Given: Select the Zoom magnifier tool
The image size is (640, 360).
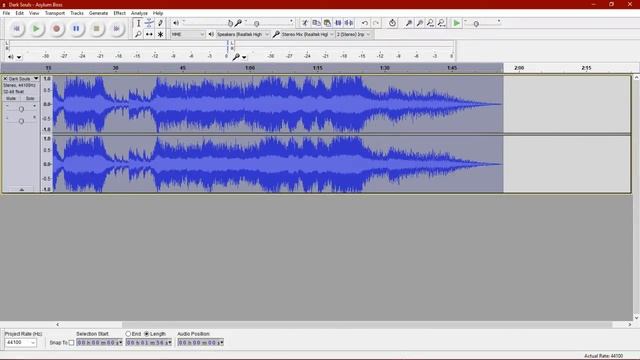Looking at the screenshot, I should coord(138,34).
